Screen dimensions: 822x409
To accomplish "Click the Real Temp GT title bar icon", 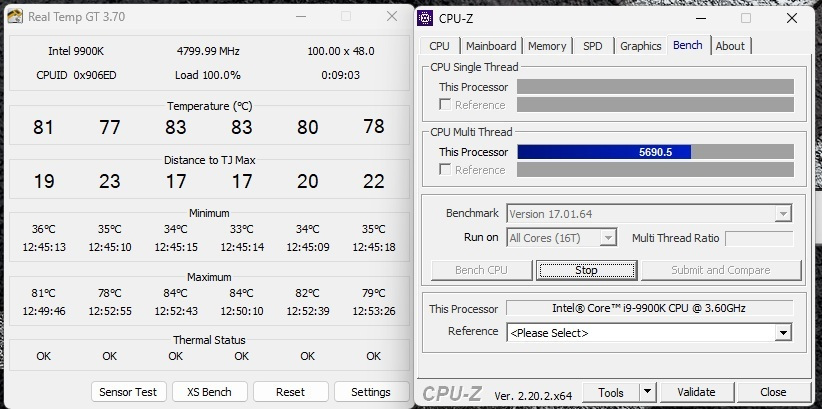I will (x=15, y=17).
